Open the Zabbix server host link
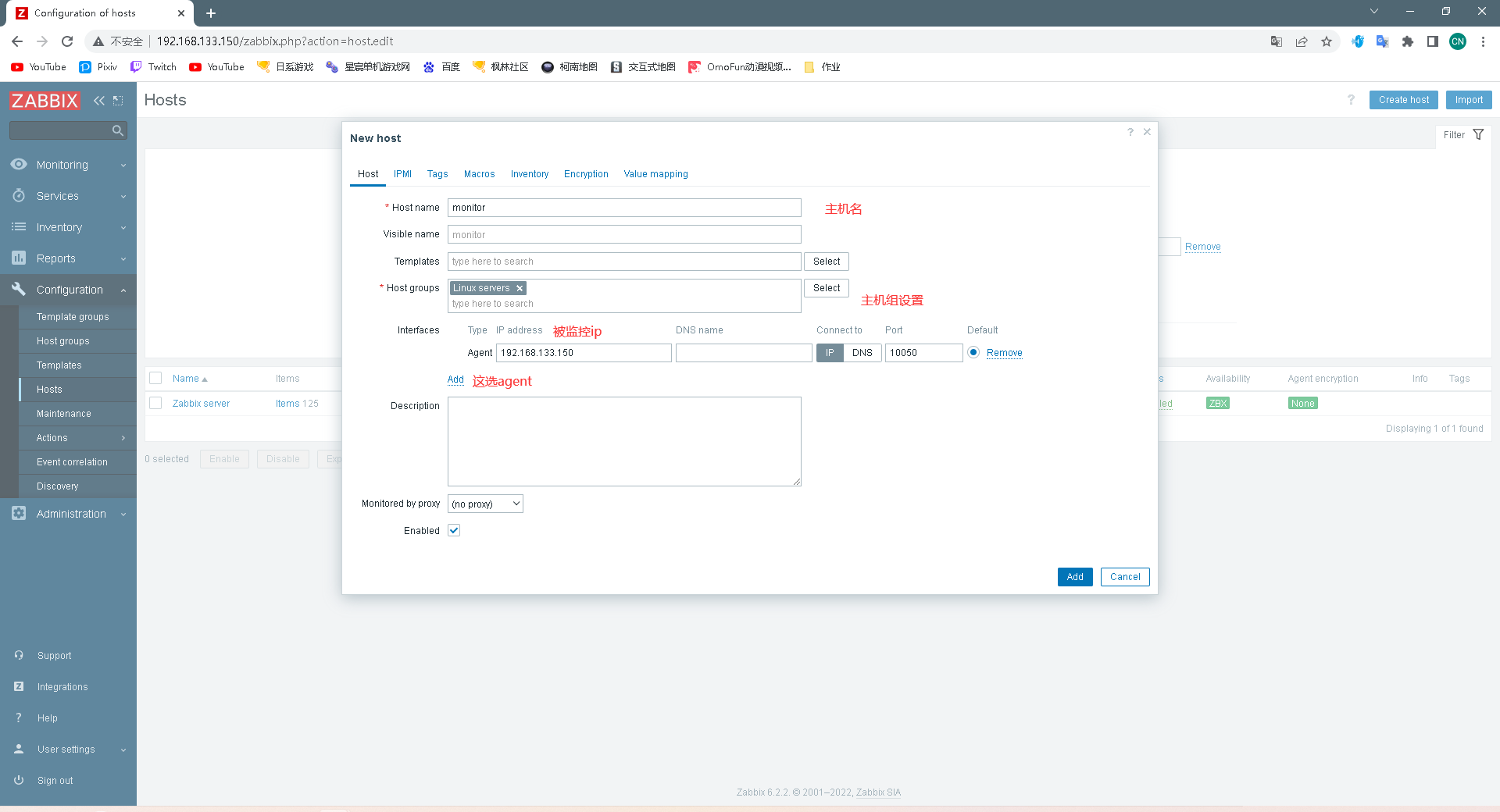This screenshot has height=812, width=1500. pos(201,404)
